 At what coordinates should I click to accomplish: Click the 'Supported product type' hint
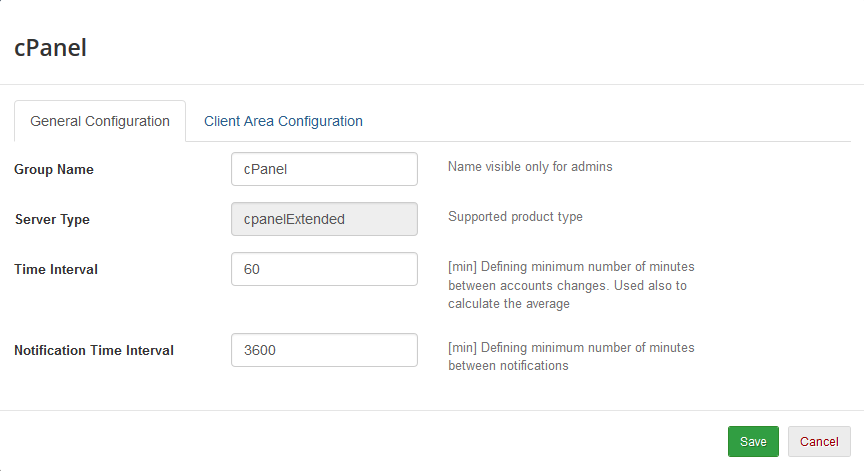point(515,217)
